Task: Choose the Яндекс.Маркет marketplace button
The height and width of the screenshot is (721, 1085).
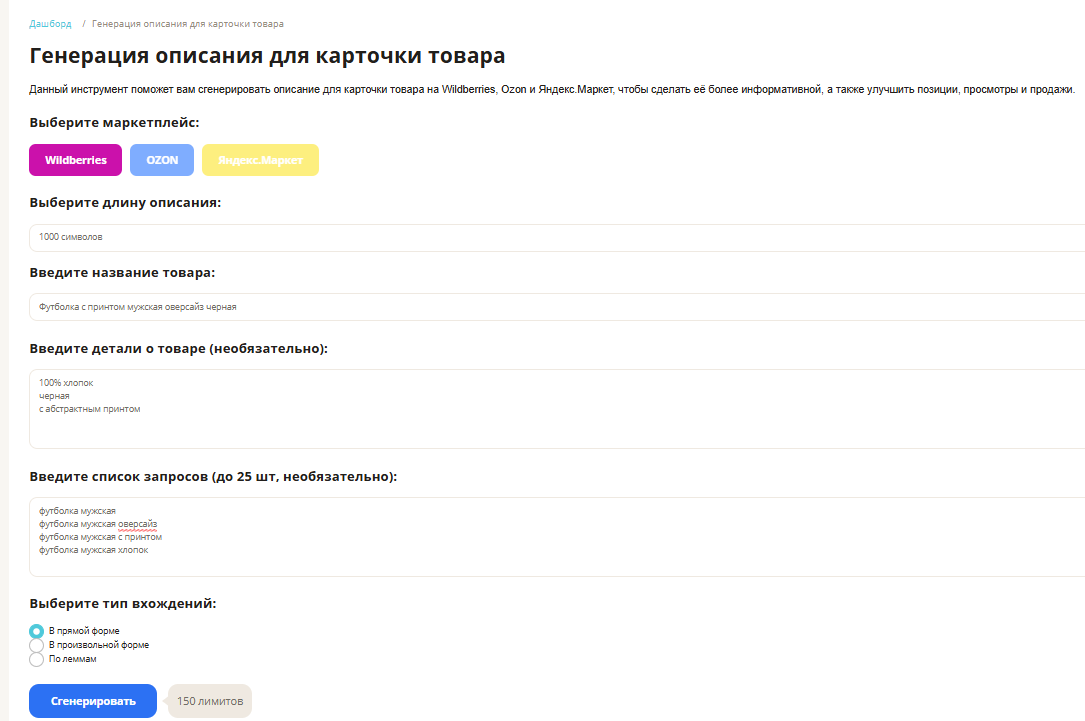Action: (260, 160)
